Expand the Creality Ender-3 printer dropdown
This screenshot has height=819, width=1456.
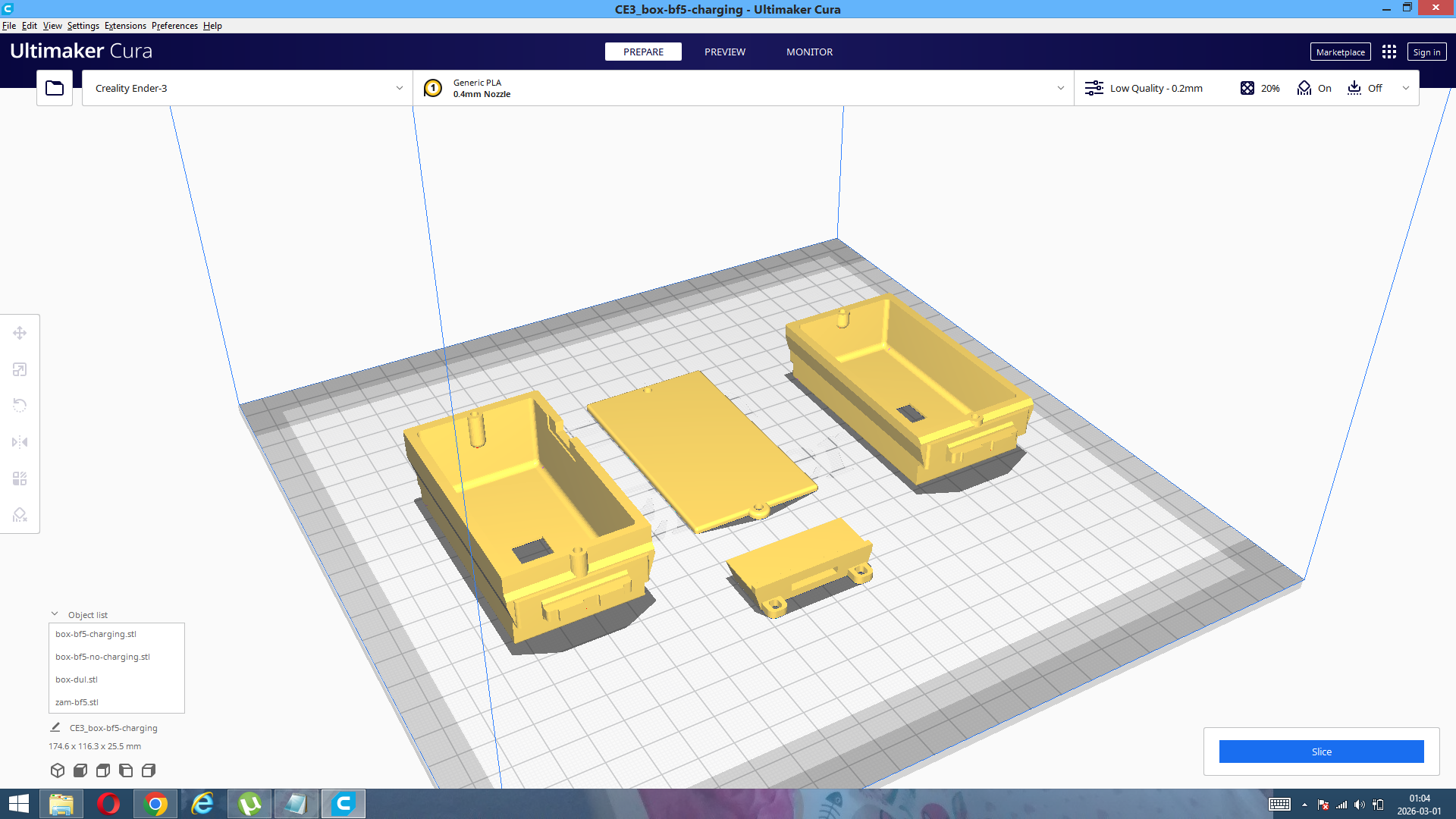pyautogui.click(x=247, y=88)
